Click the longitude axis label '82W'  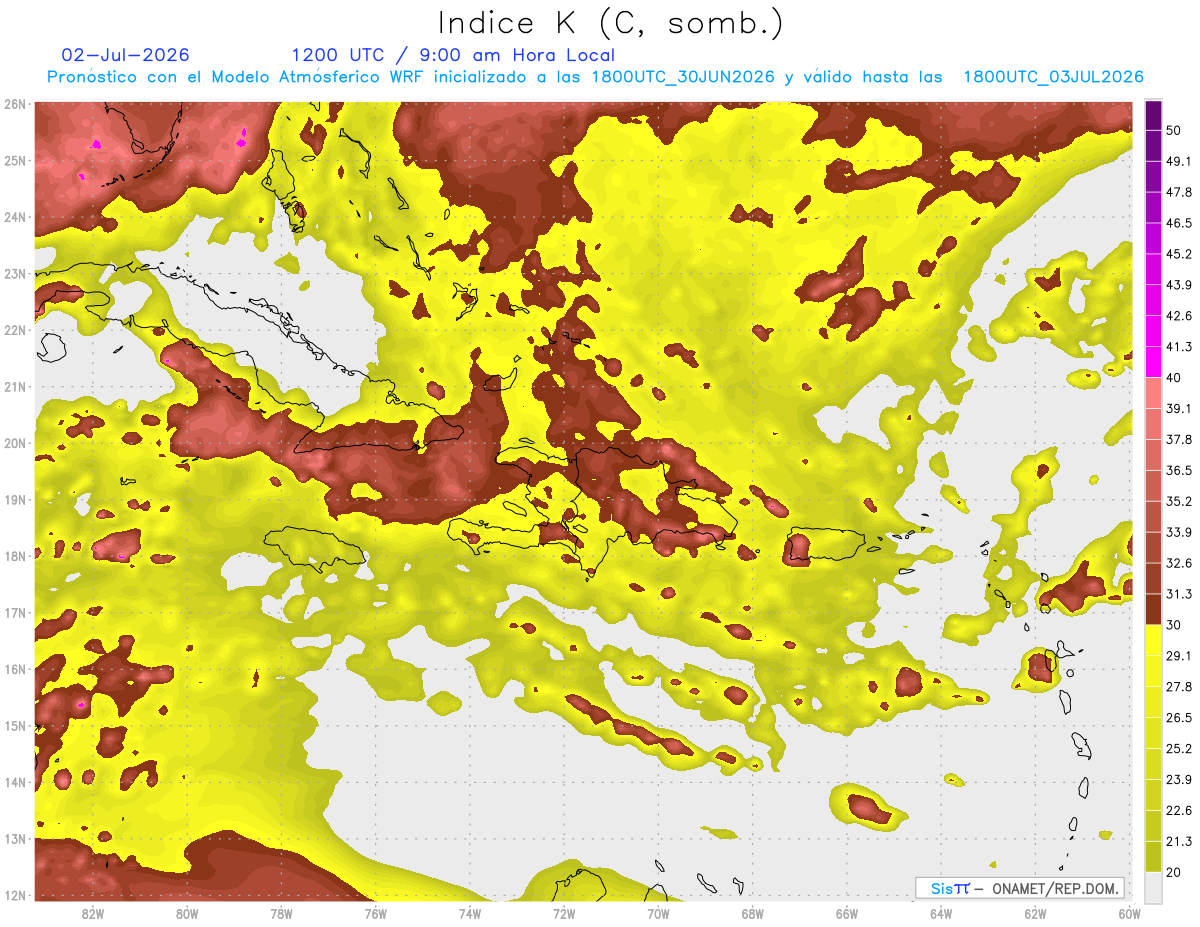coord(93,914)
